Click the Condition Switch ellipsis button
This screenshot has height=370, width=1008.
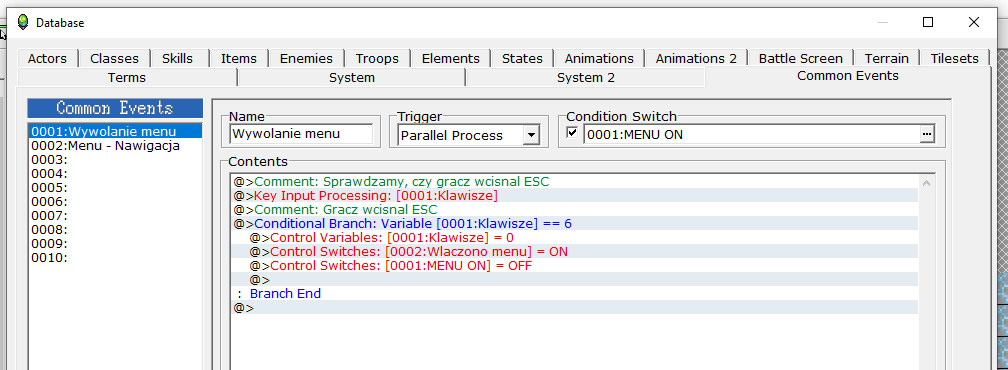[926, 134]
